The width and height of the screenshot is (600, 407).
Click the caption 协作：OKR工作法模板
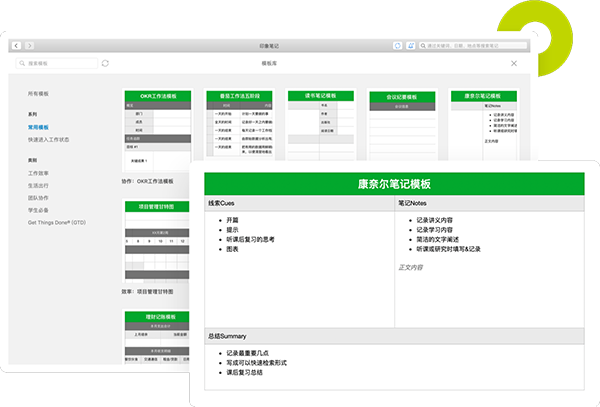click(x=148, y=181)
